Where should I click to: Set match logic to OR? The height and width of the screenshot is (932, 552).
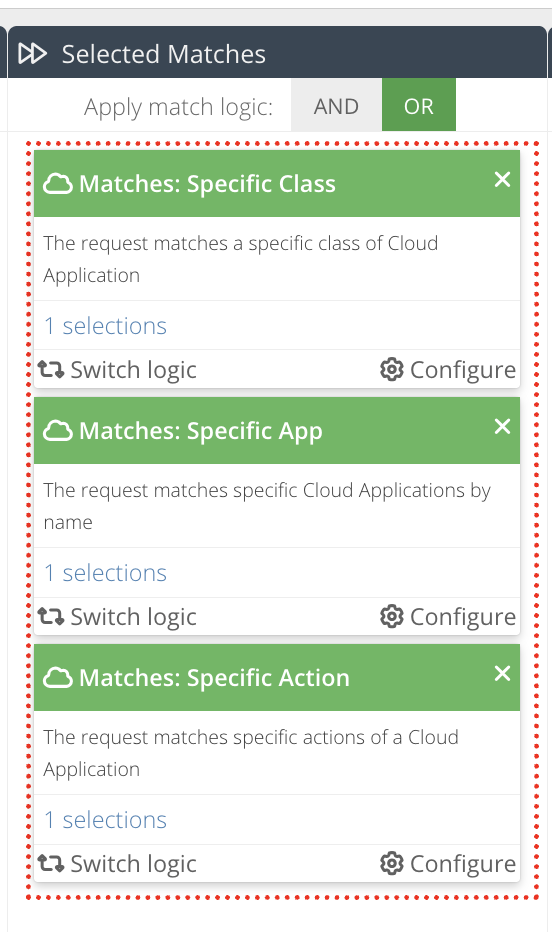point(418,105)
